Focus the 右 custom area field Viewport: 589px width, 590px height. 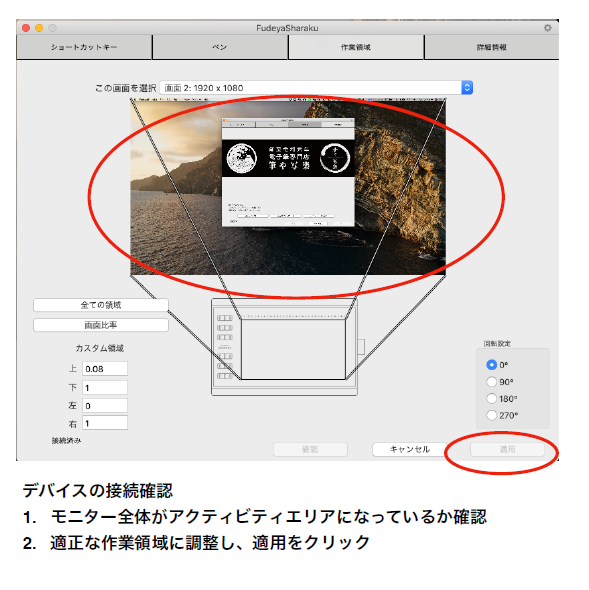pos(105,423)
